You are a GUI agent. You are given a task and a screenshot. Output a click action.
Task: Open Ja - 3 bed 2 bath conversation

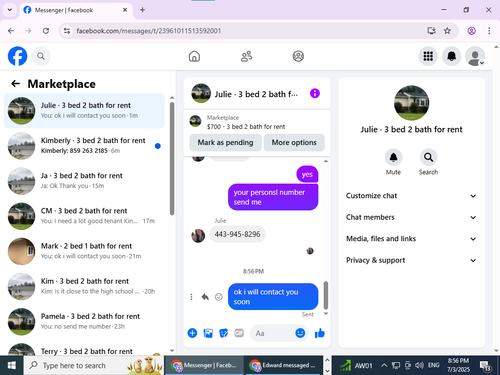[x=84, y=181]
